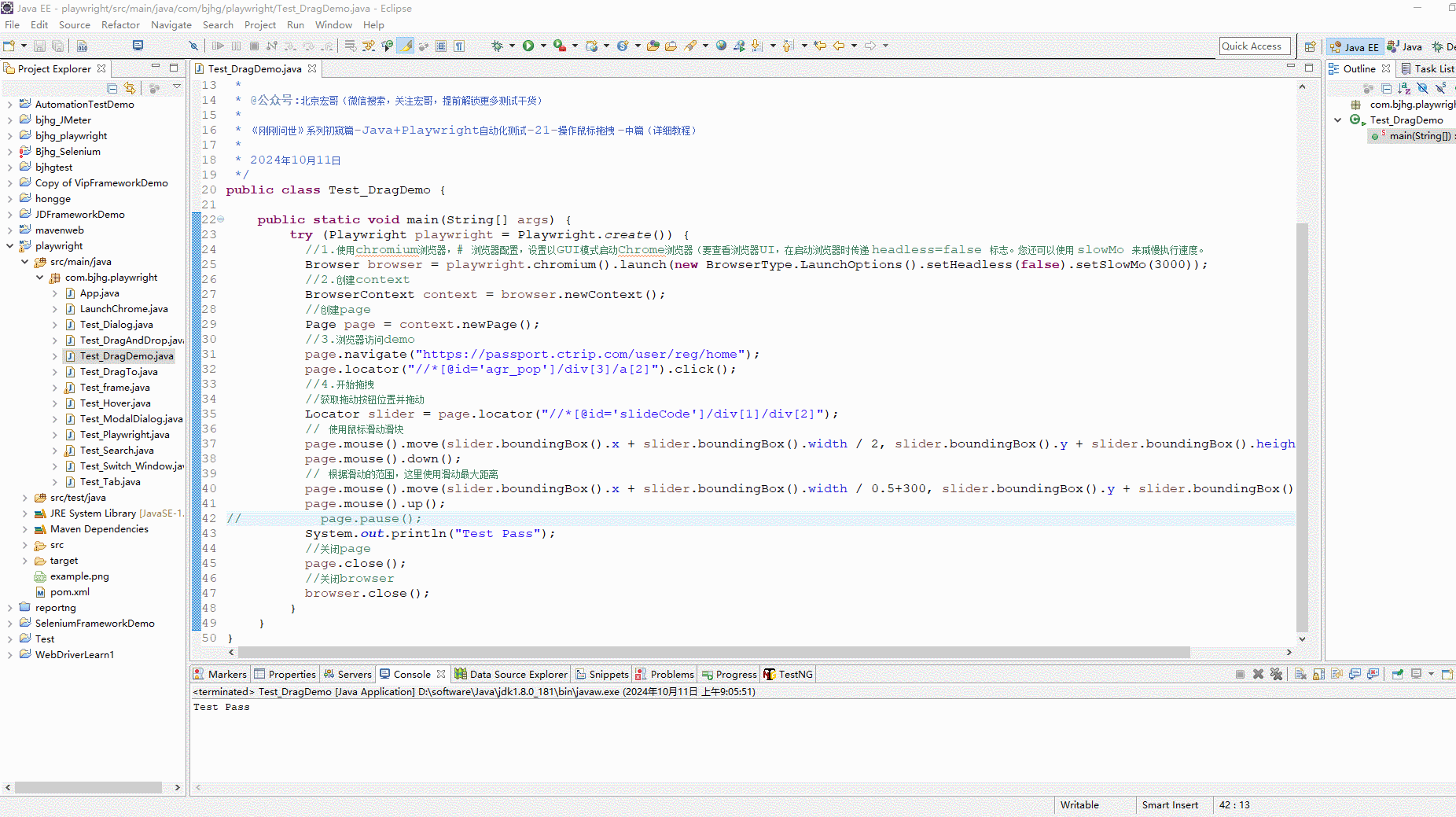Toggle Scroll Lock in Console toolbar
The image size is (1456, 817).
point(1318,674)
